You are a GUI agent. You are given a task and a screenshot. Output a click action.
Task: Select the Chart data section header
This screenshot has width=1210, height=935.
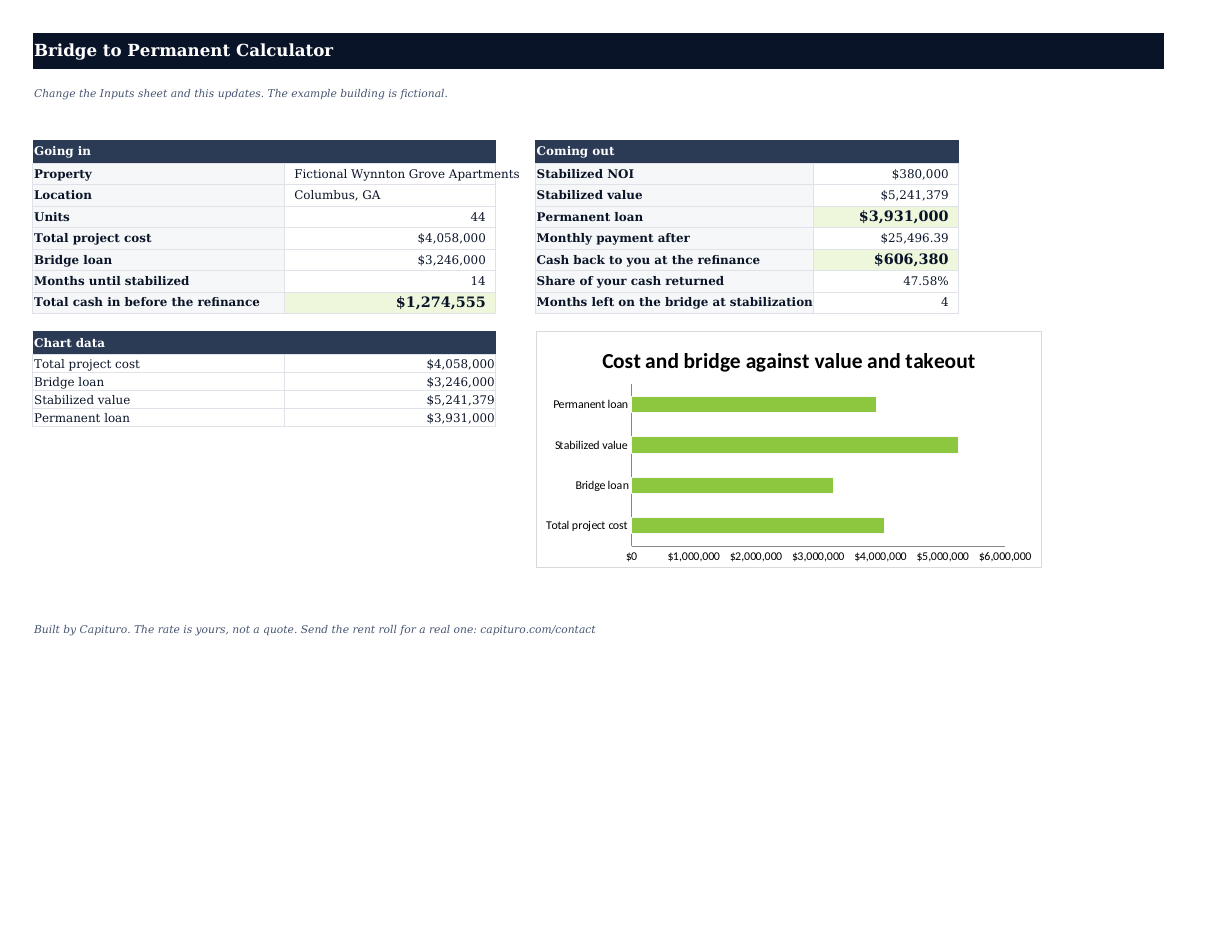click(x=264, y=342)
